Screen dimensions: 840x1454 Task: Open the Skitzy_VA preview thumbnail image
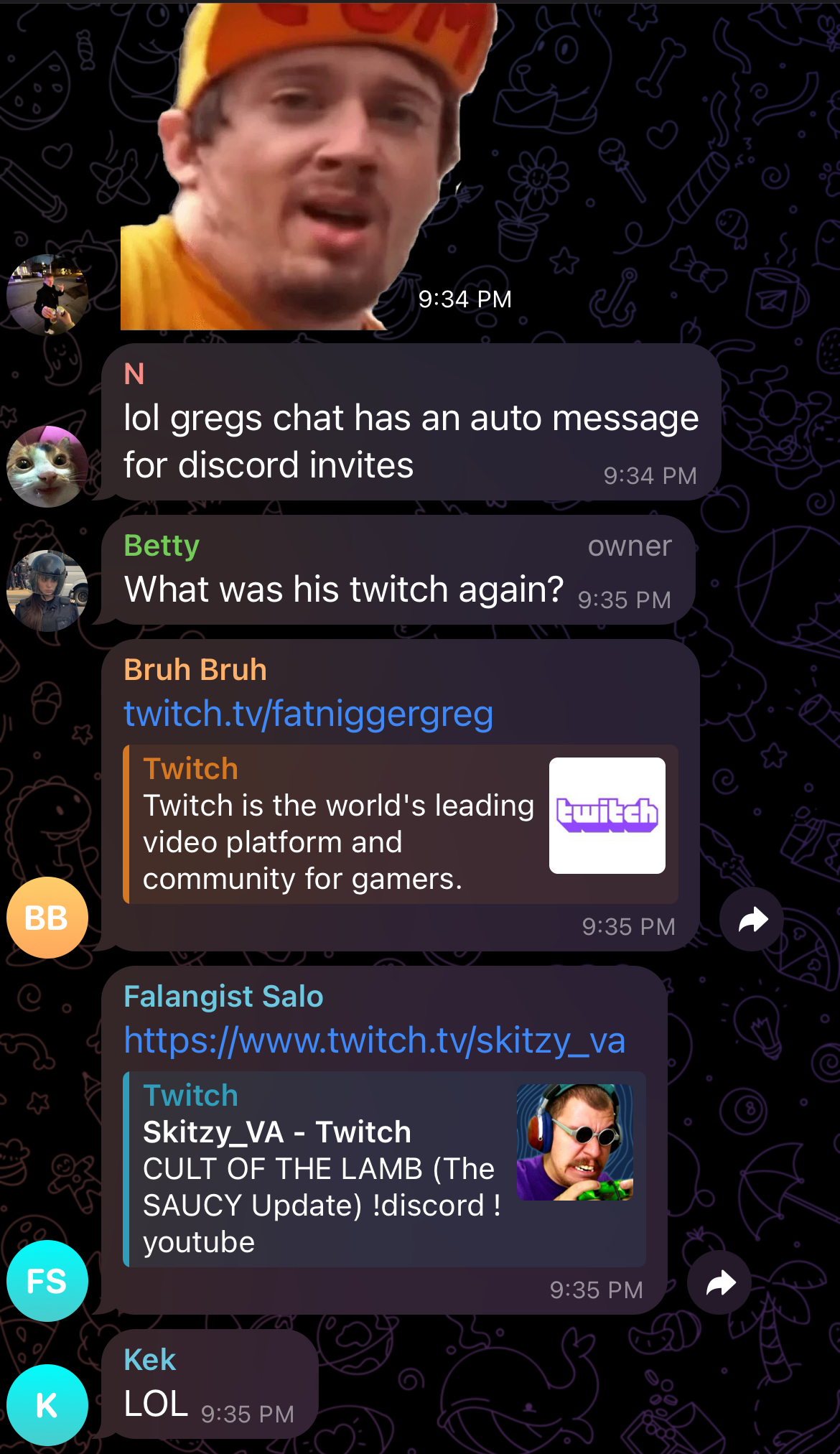click(x=575, y=1142)
